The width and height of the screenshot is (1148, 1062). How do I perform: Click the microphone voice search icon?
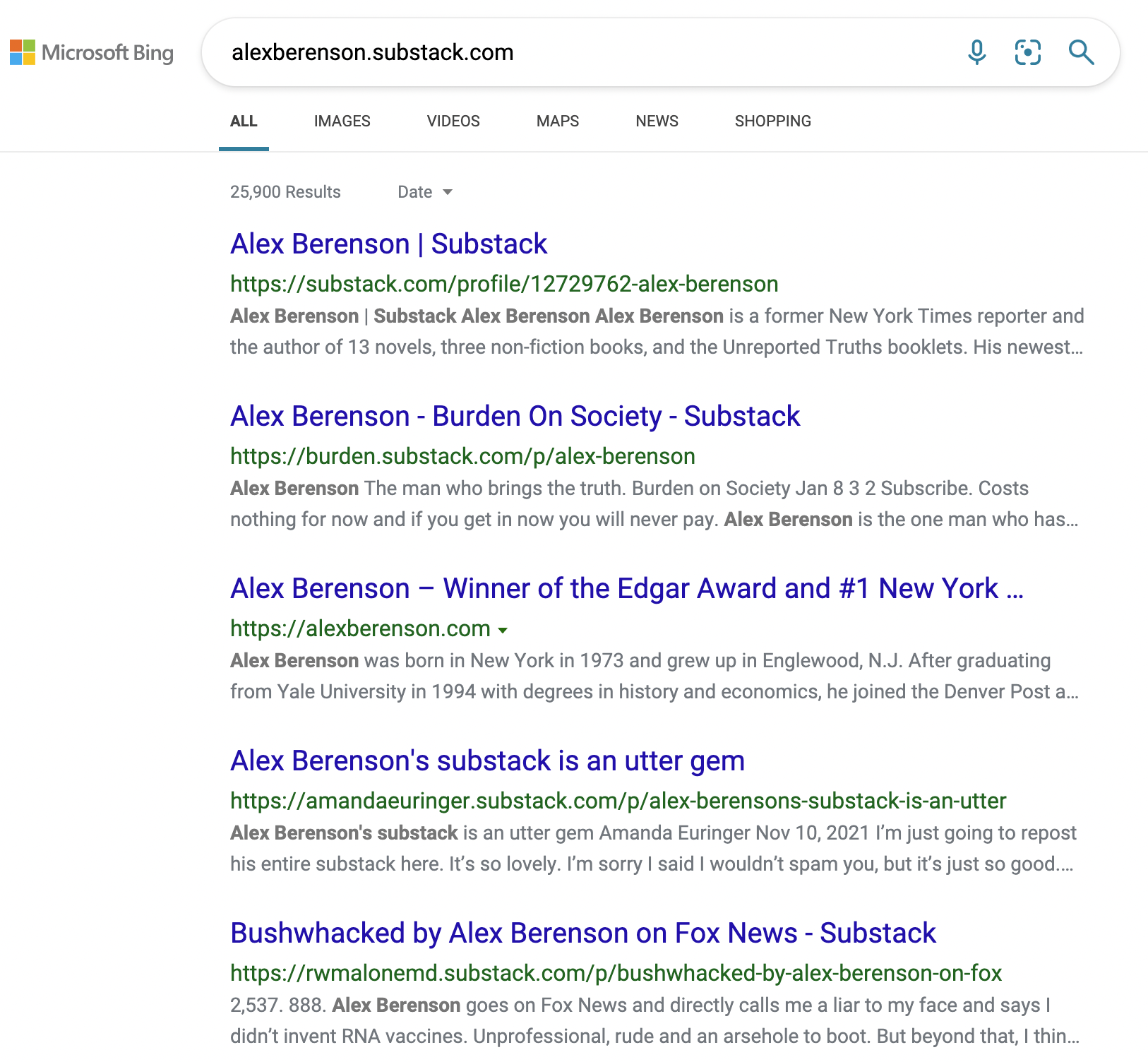[x=977, y=52]
